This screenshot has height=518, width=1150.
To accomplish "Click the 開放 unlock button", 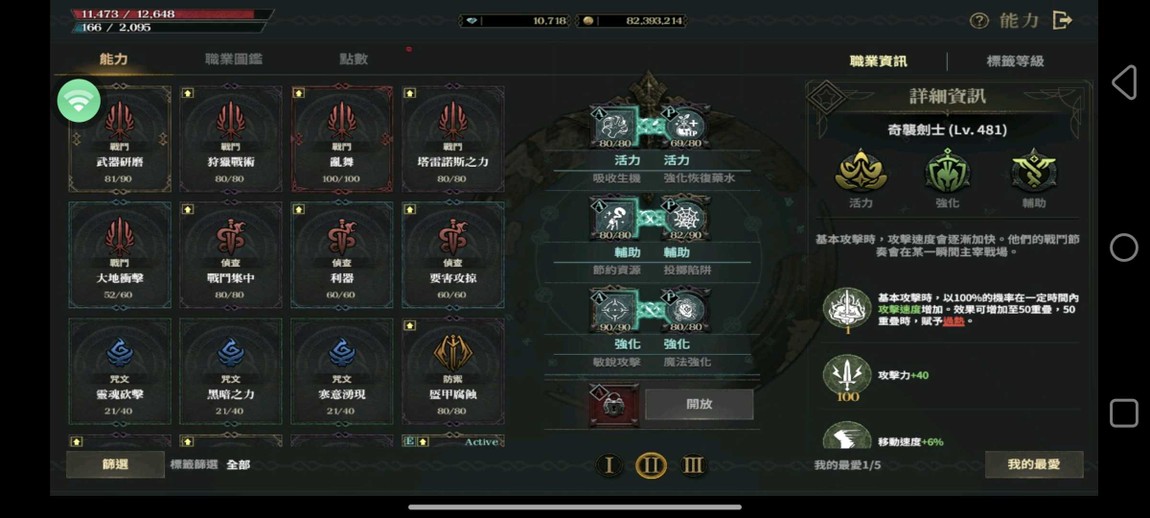I will 699,404.
